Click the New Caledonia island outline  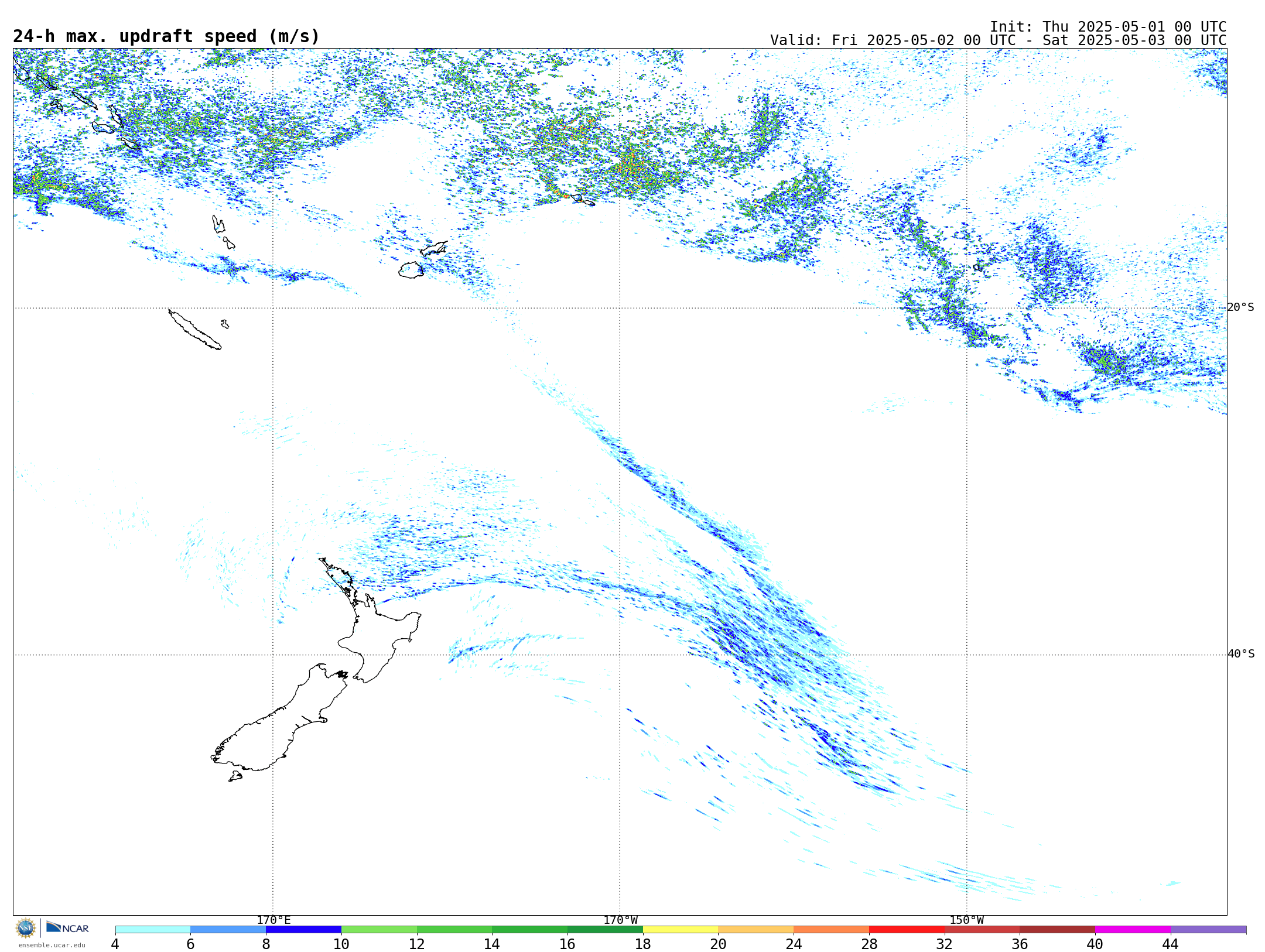[x=194, y=330]
